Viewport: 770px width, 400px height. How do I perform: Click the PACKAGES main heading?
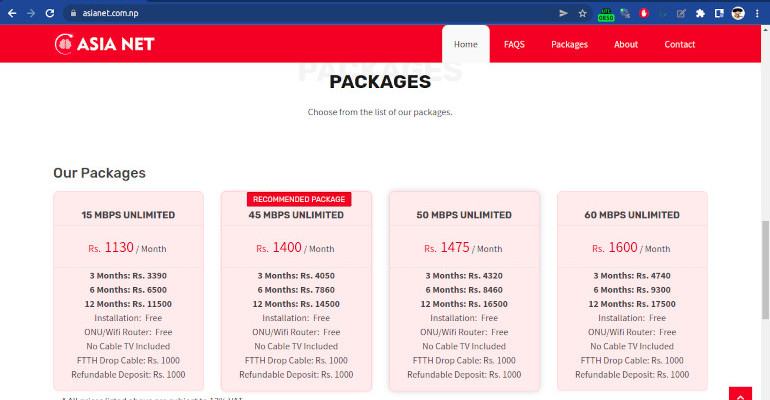[380, 81]
